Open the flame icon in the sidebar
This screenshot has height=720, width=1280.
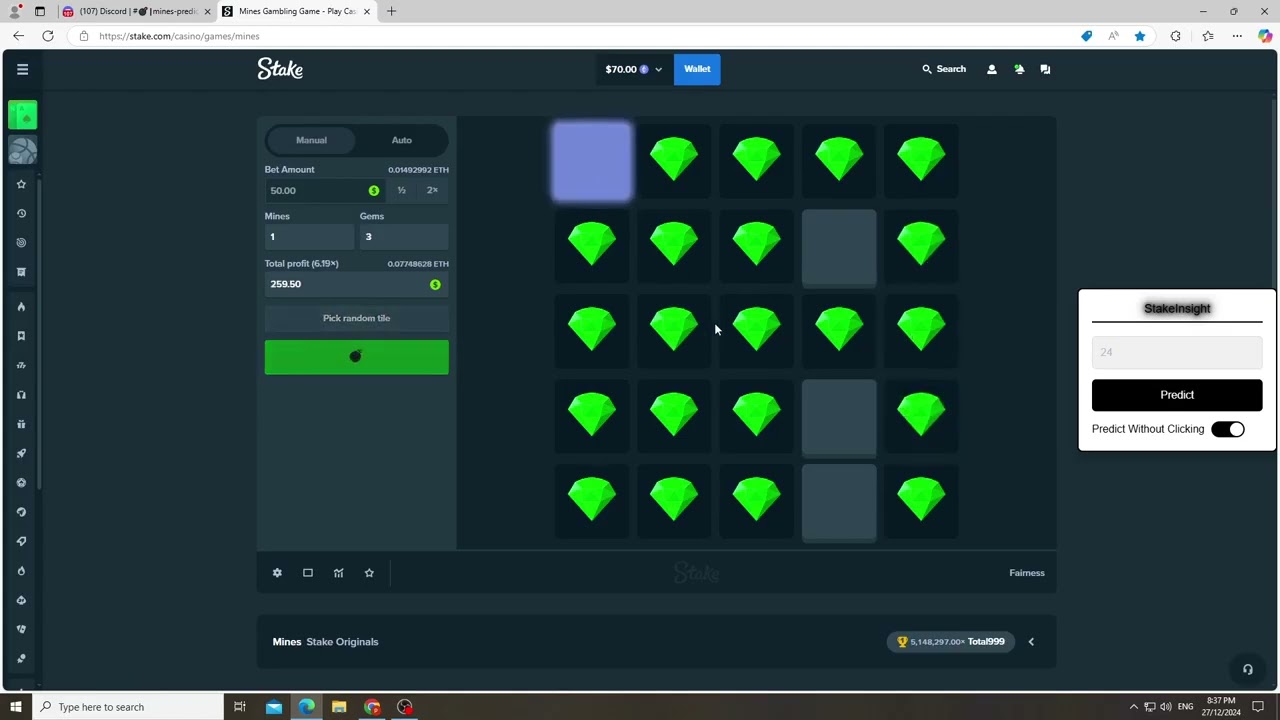(x=21, y=307)
